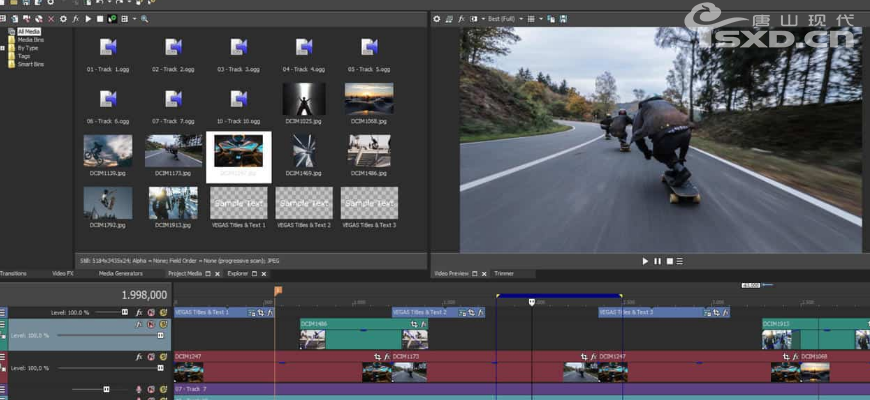Open Media FX in Project Media toolbar
The image size is (870, 400).
tap(75, 19)
